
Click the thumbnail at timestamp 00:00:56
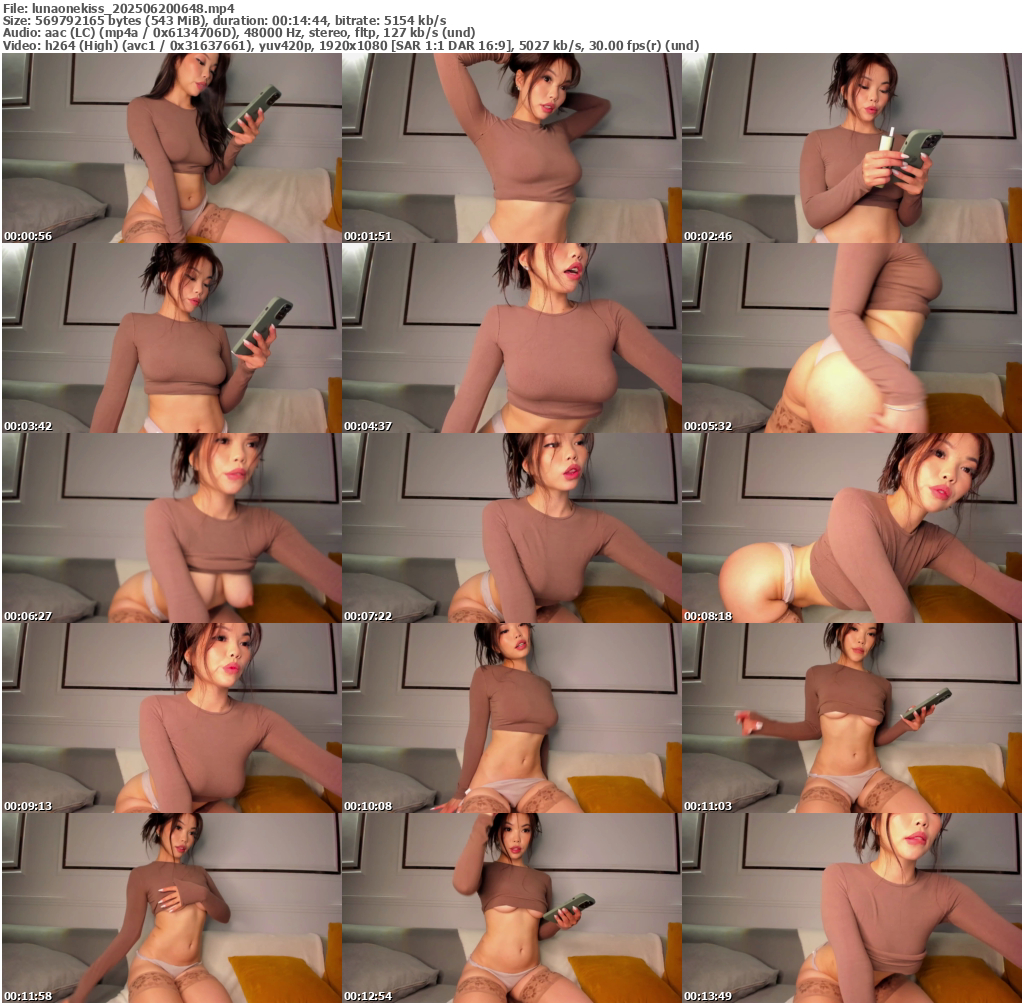[171, 148]
